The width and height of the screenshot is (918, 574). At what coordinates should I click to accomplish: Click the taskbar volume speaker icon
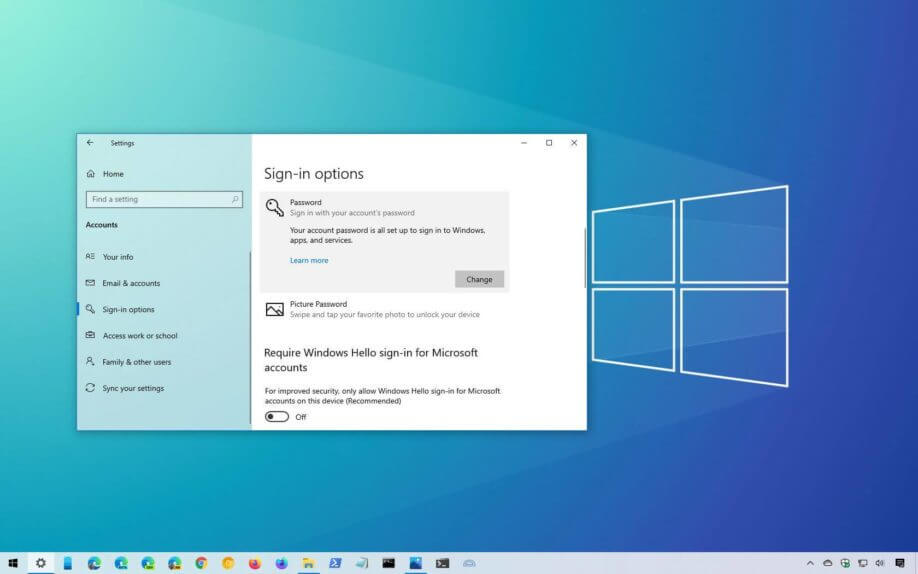[879, 563]
